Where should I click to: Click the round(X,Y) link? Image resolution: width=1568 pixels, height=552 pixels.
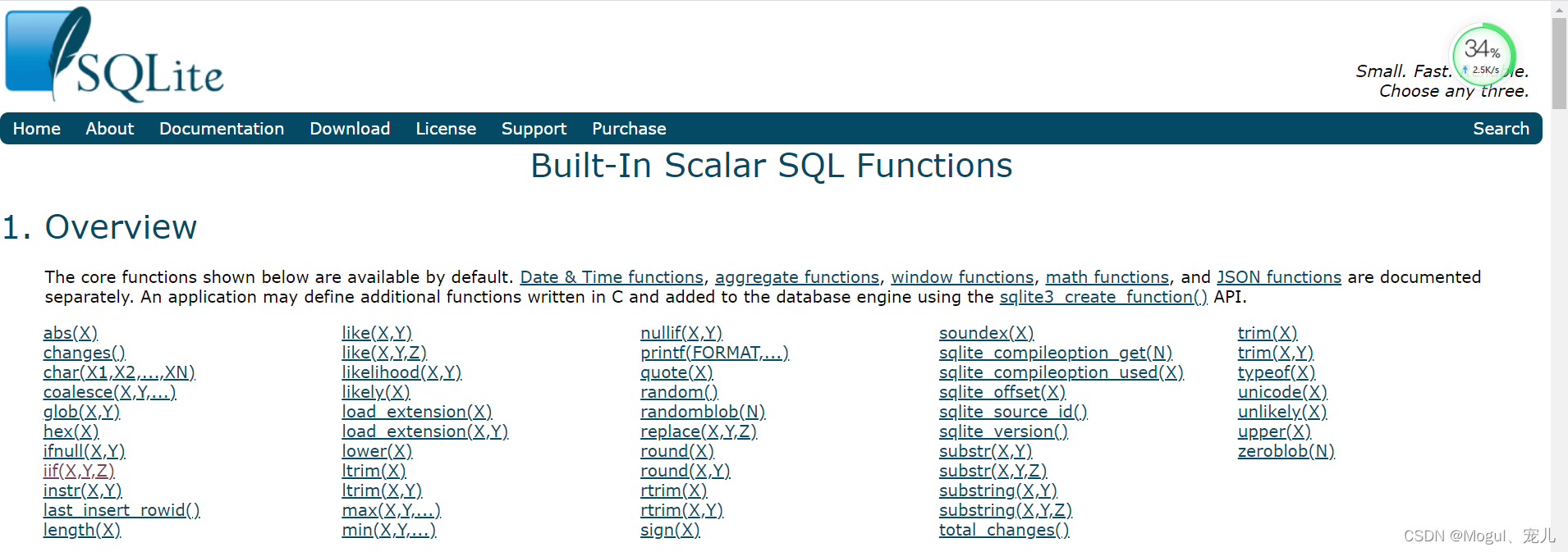point(685,471)
